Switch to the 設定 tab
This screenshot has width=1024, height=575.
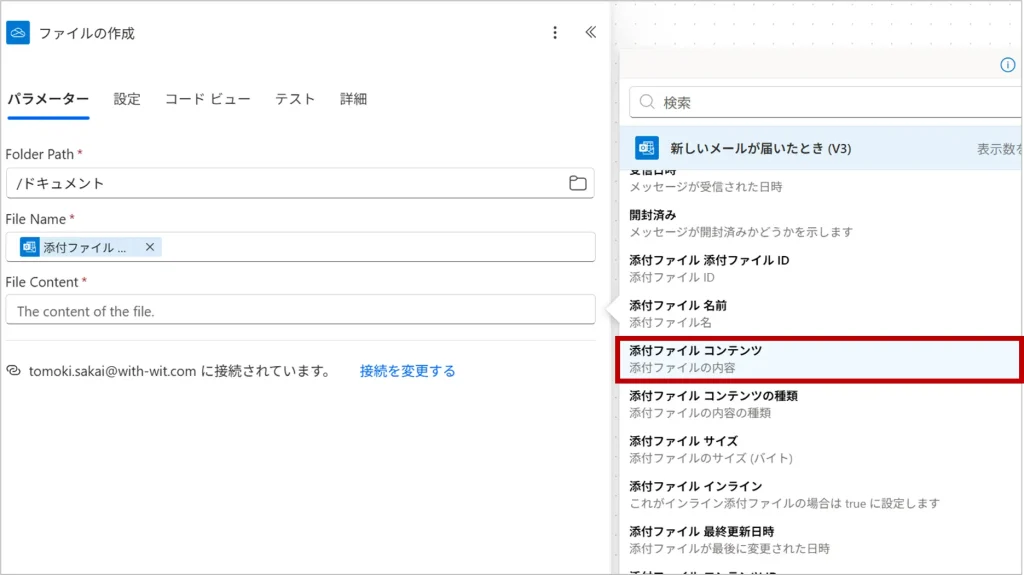tap(127, 99)
